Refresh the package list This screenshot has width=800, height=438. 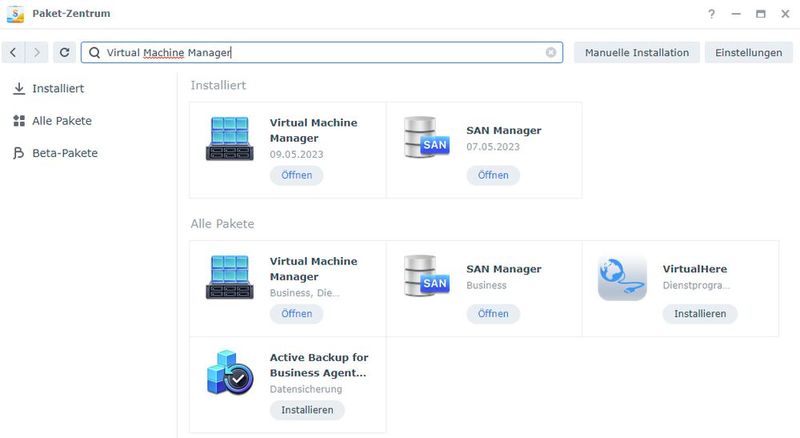click(64, 52)
